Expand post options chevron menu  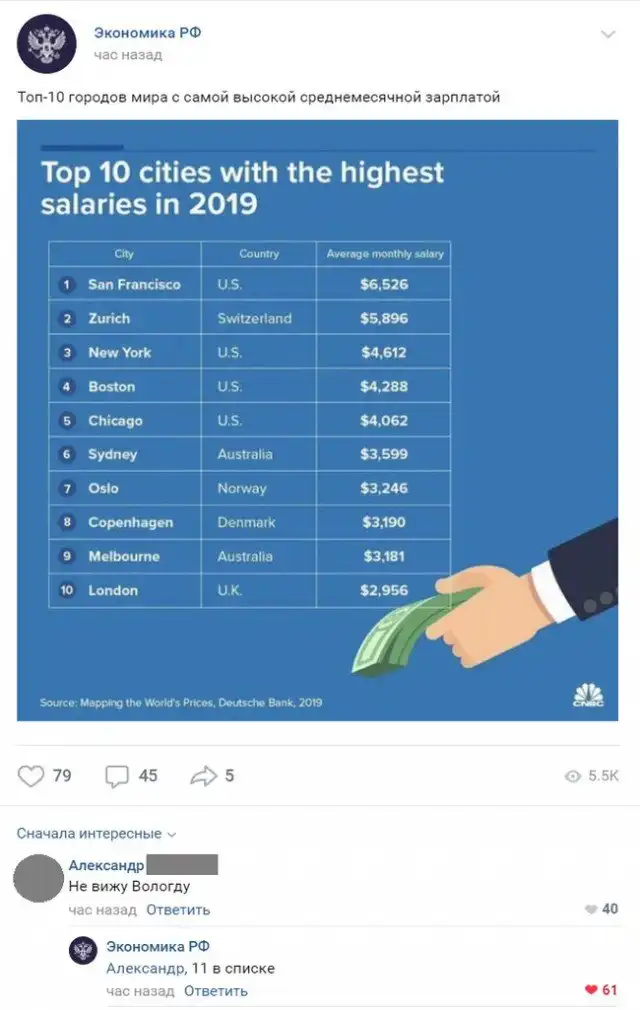[x=608, y=35]
